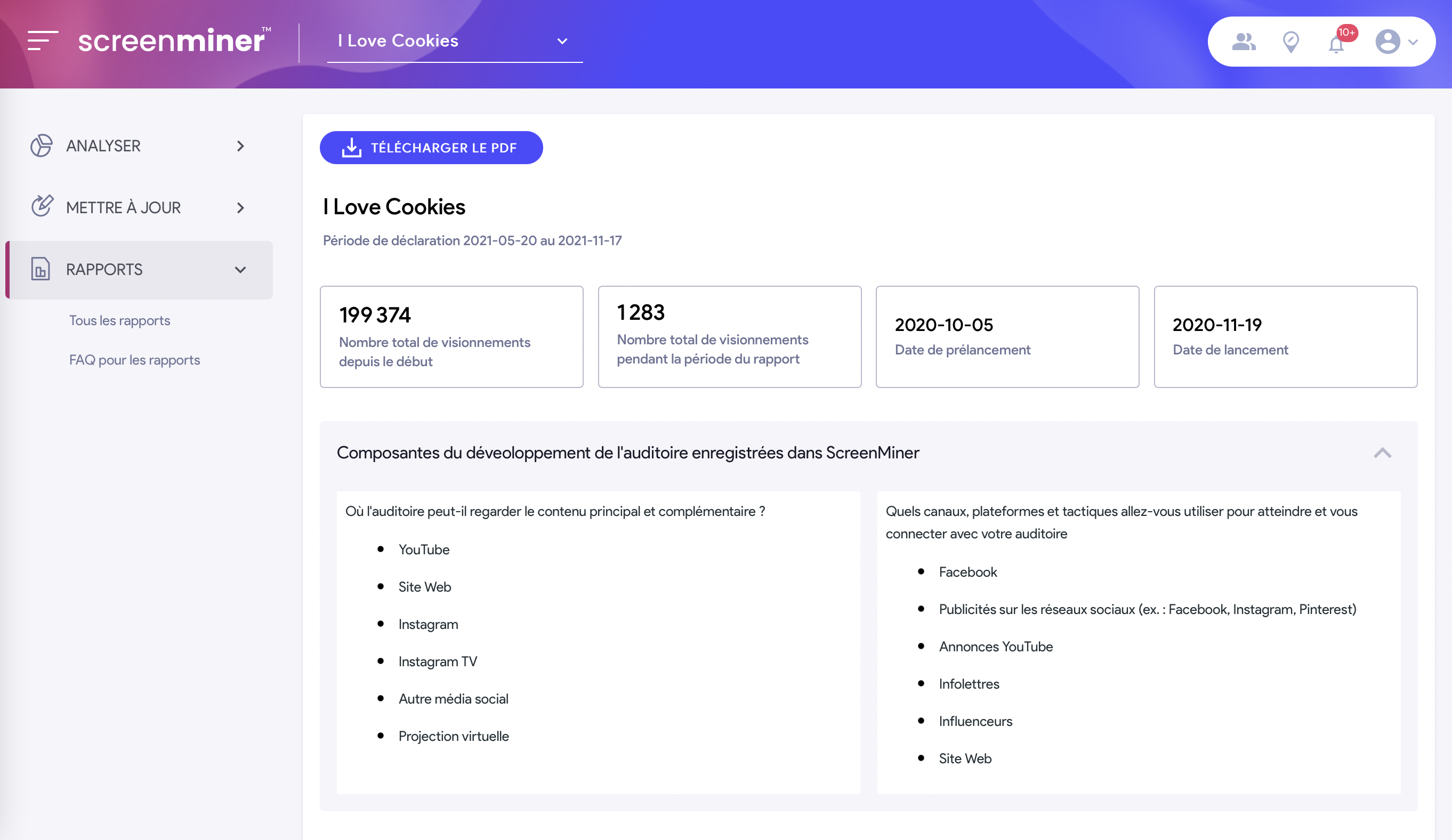
Task: Expand the account menu chevron
Action: [1413, 42]
